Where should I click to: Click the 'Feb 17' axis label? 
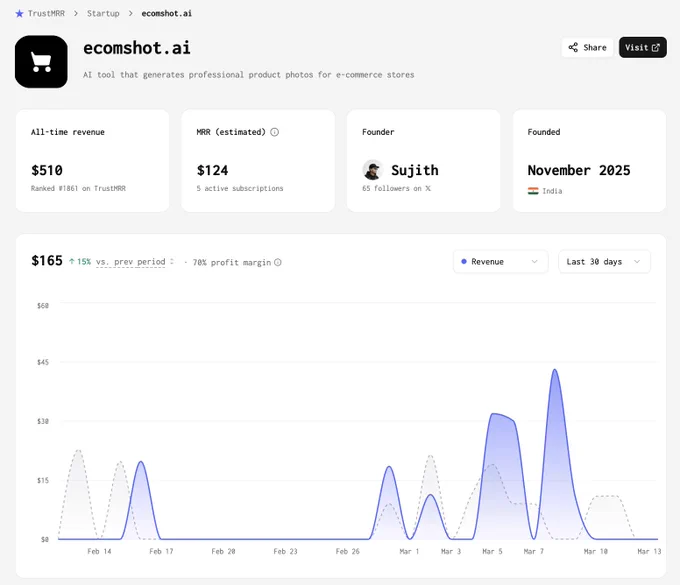point(161,551)
